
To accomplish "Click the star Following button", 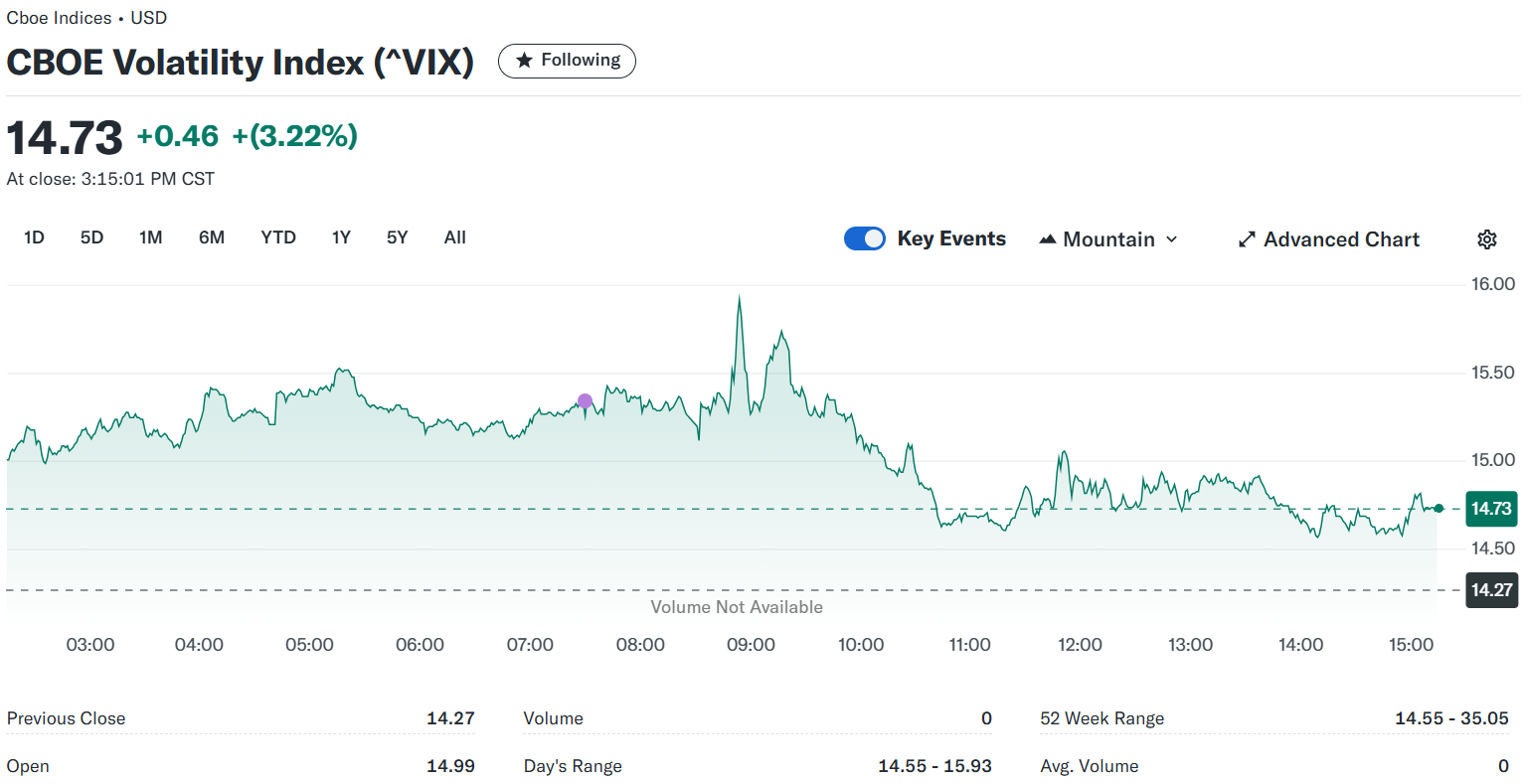I will pyautogui.click(x=567, y=61).
